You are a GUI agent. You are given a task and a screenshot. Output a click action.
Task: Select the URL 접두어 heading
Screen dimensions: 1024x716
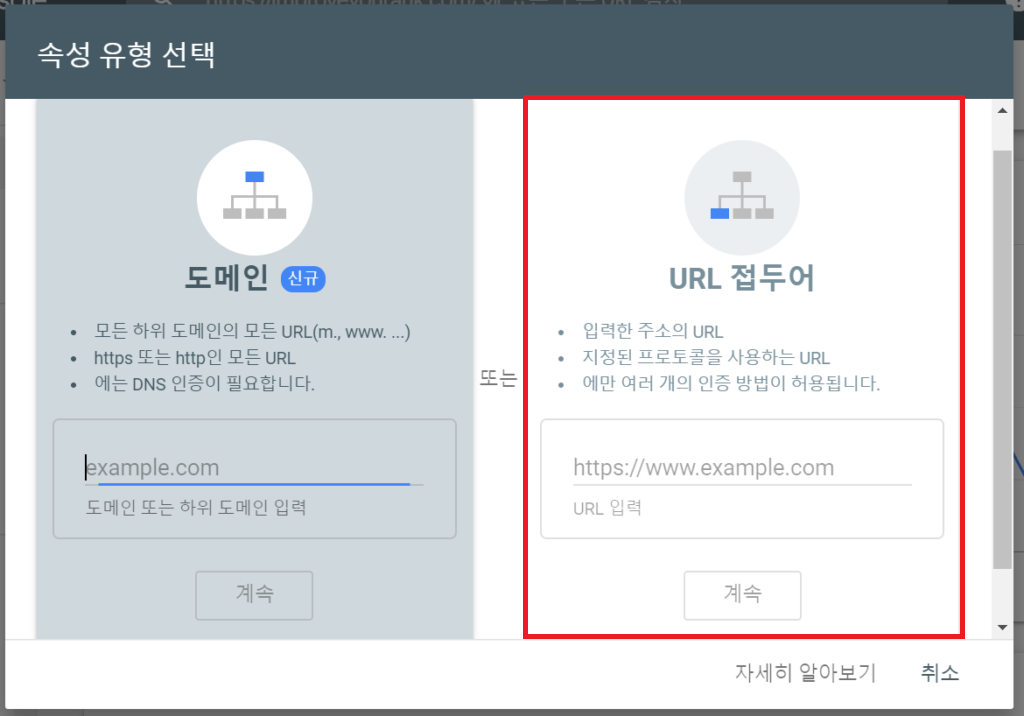[x=741, y=278]
